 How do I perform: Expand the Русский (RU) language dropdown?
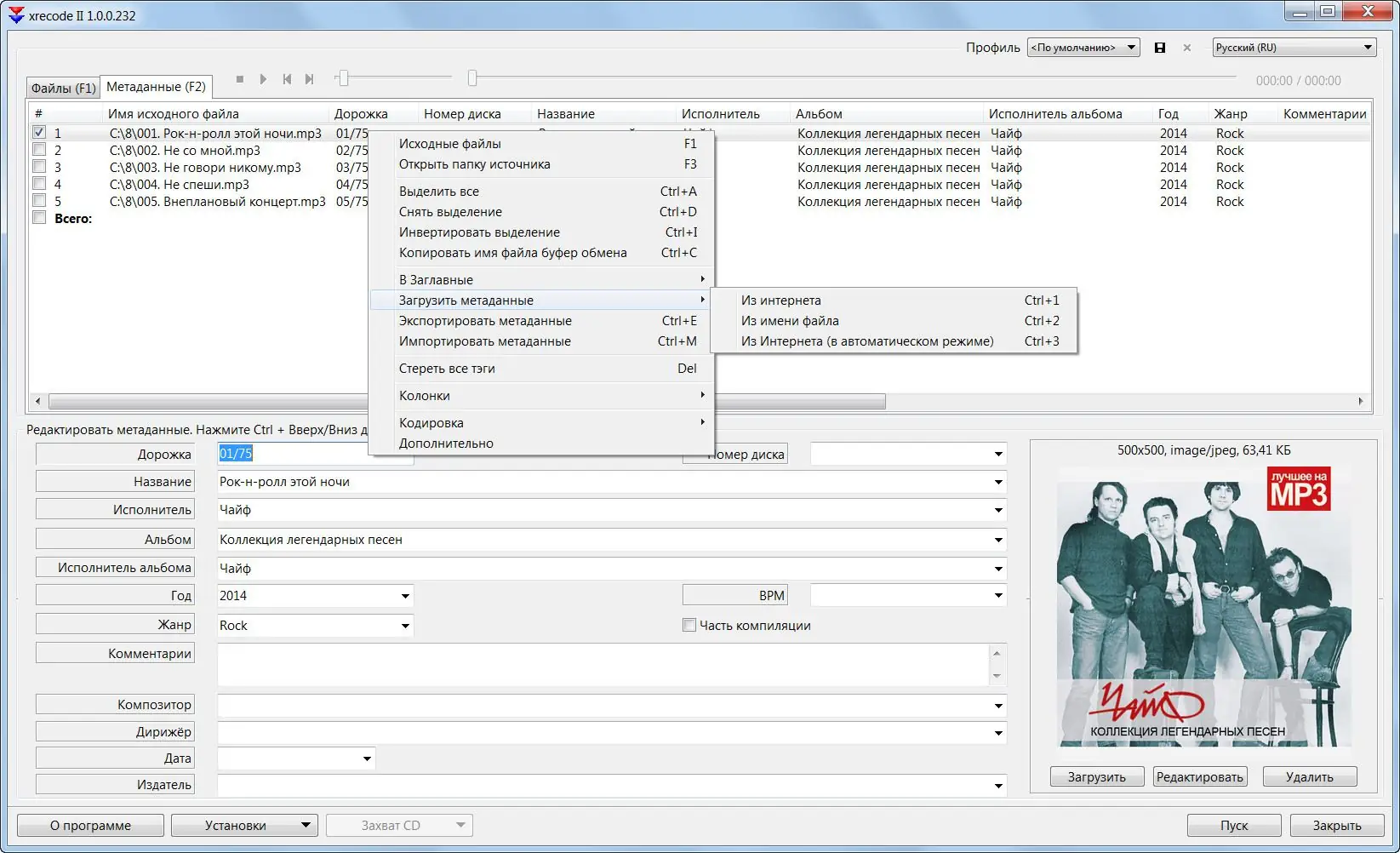1294,48
